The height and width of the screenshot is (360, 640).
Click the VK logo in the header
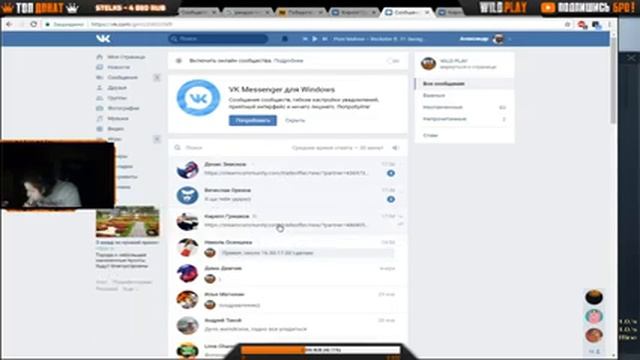pos(103,38)
